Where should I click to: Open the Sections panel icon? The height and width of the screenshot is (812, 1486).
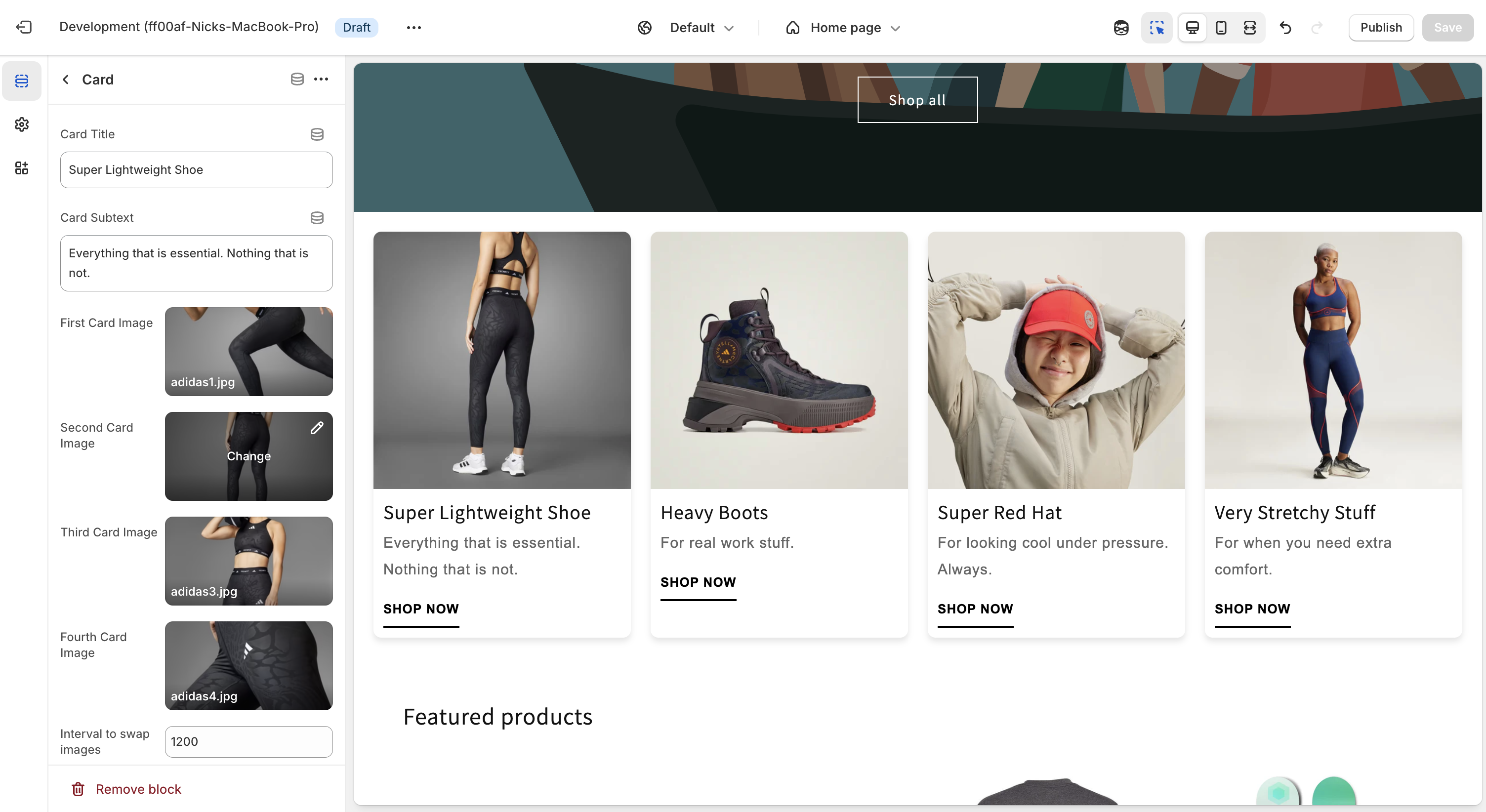click(22, 81)
